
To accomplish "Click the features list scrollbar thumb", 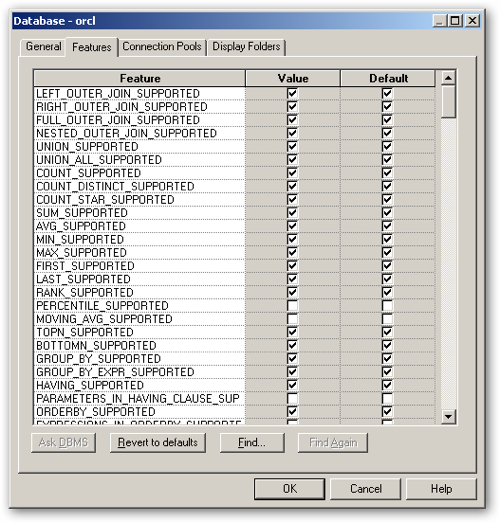I will (448, 102).
